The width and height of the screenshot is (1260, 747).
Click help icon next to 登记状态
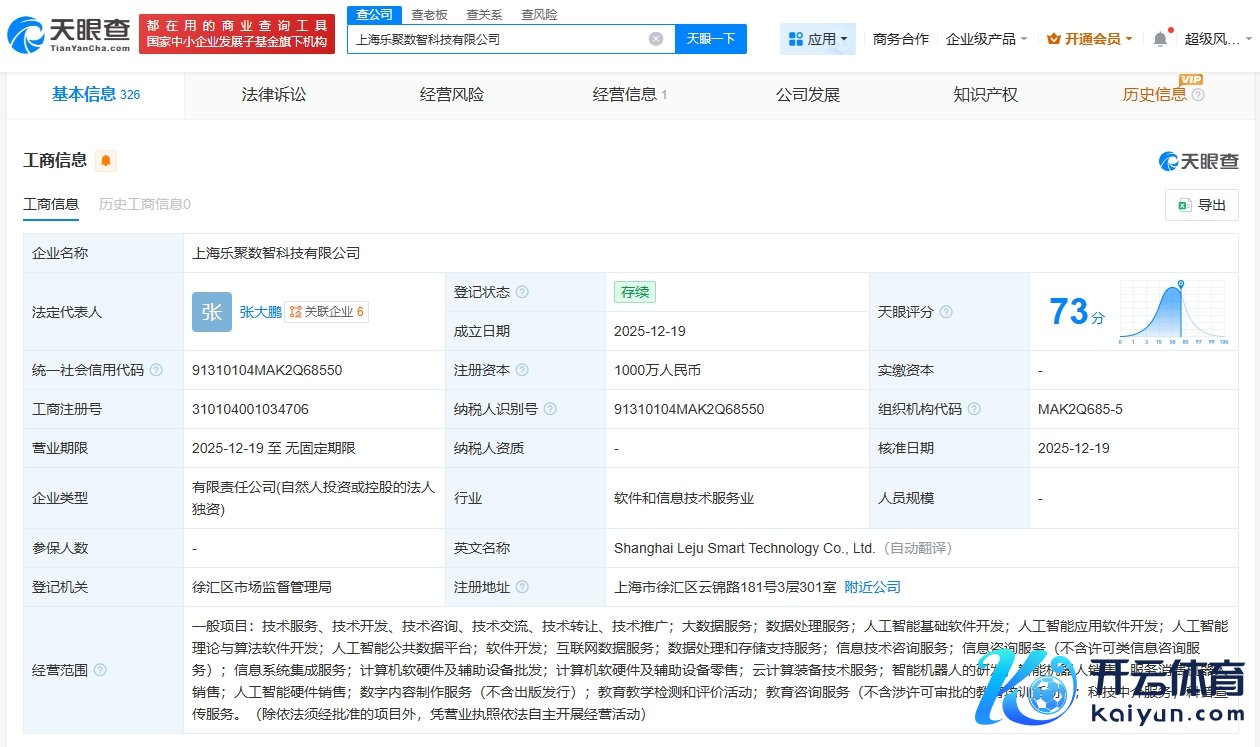(522, 292)
